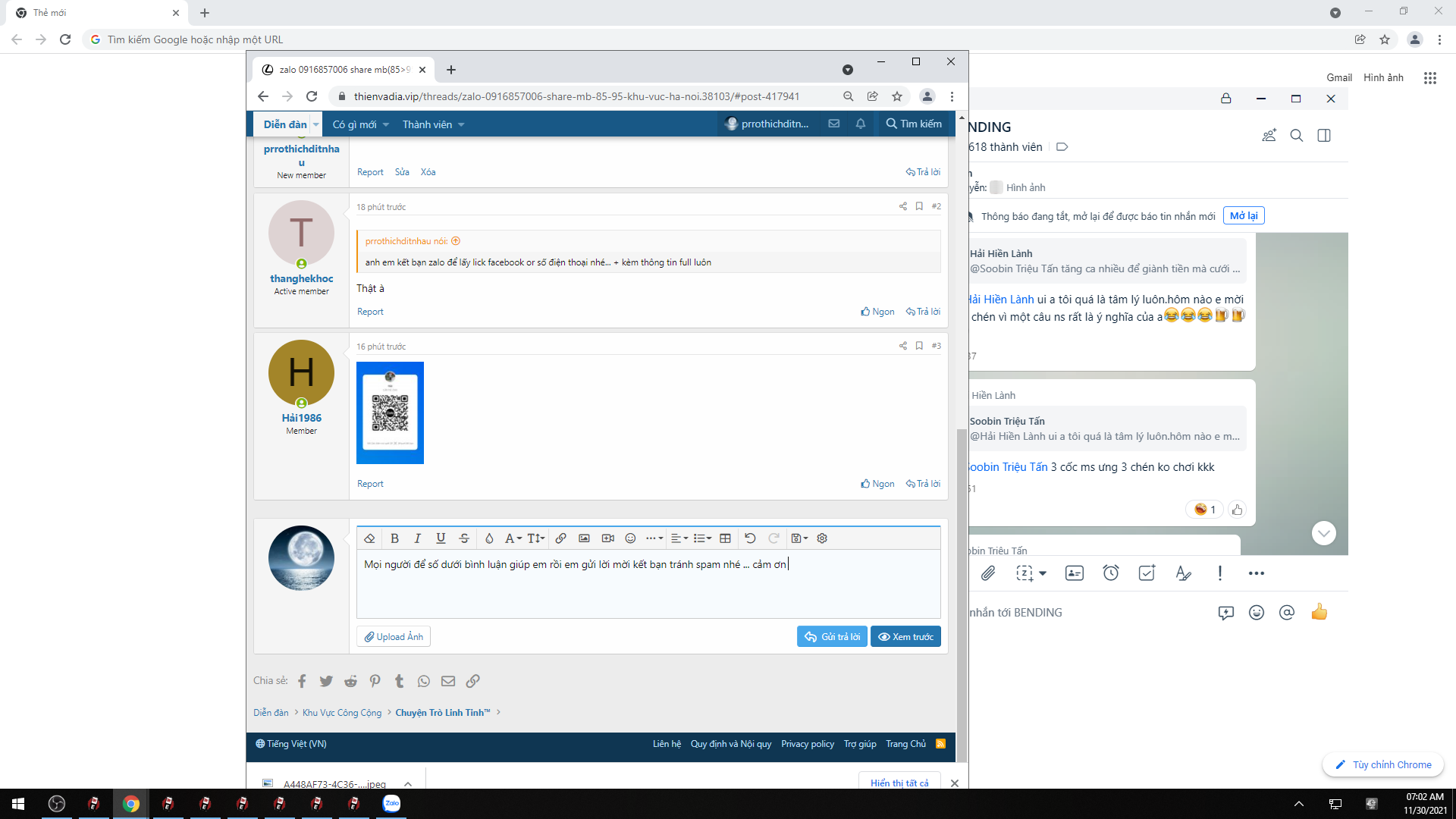
Task: Click the Zalo reminder clock icon
Action: tap(1111, 573)
